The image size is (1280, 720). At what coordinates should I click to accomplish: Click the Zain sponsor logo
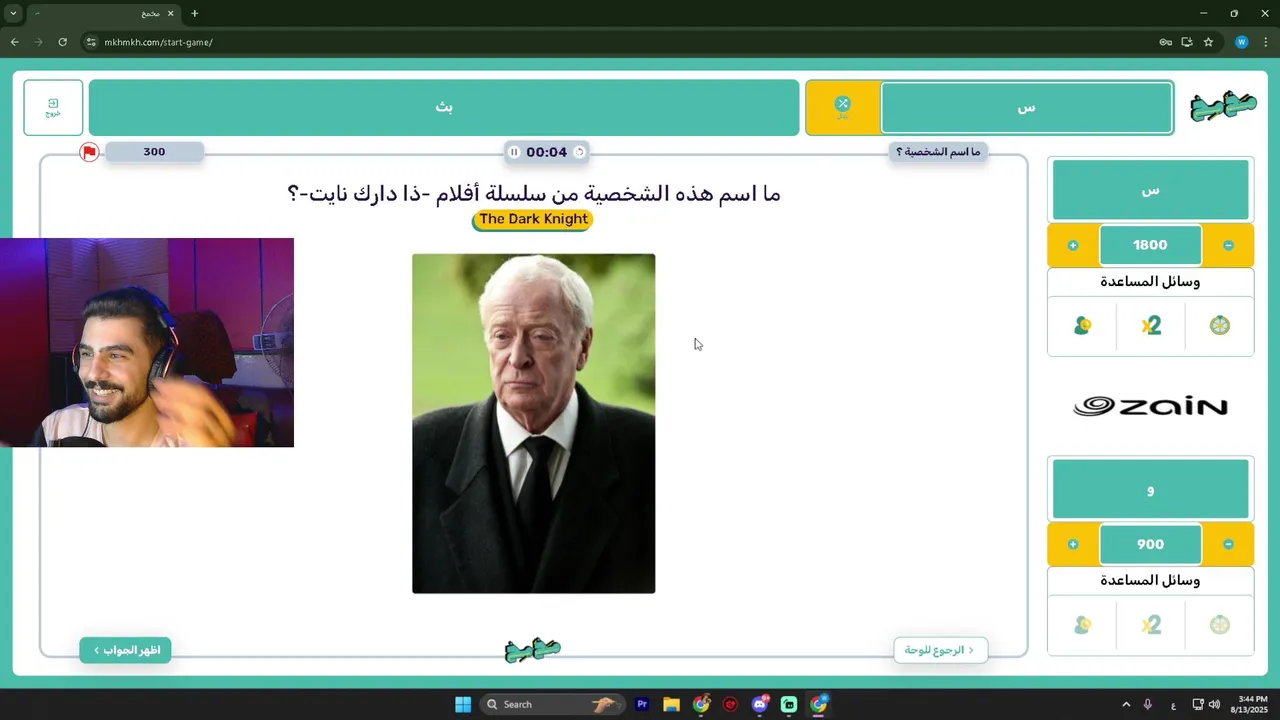coord(1150,406)
